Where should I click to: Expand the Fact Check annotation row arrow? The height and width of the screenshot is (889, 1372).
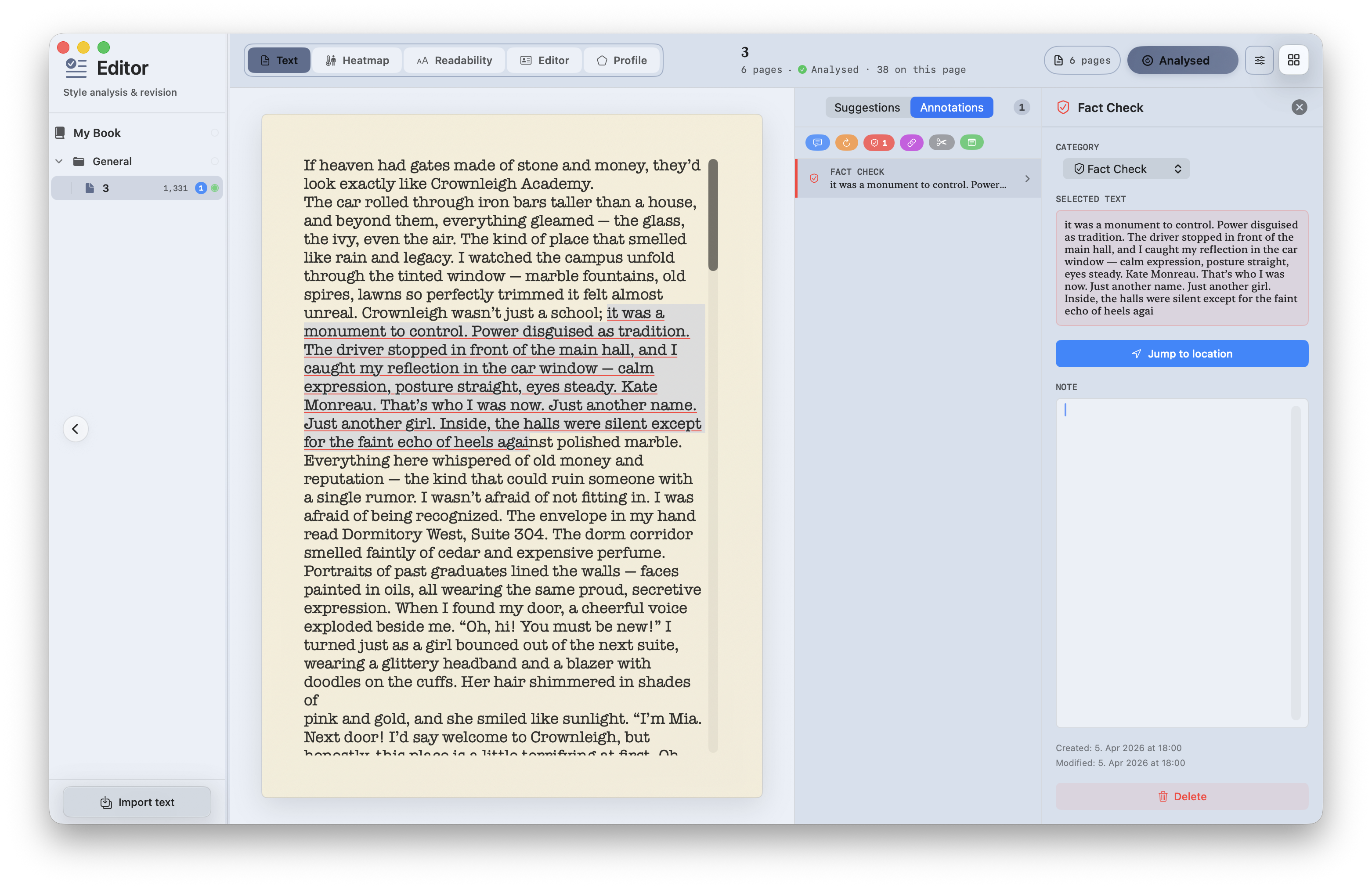1027,179
